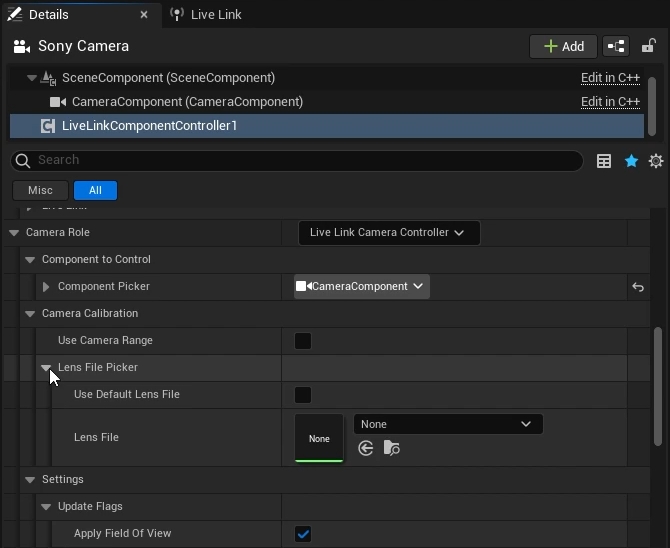Viewport: 670px width, 548px height.
Task: Toggle the favorites star filter icon
Action: coord(631,161)
